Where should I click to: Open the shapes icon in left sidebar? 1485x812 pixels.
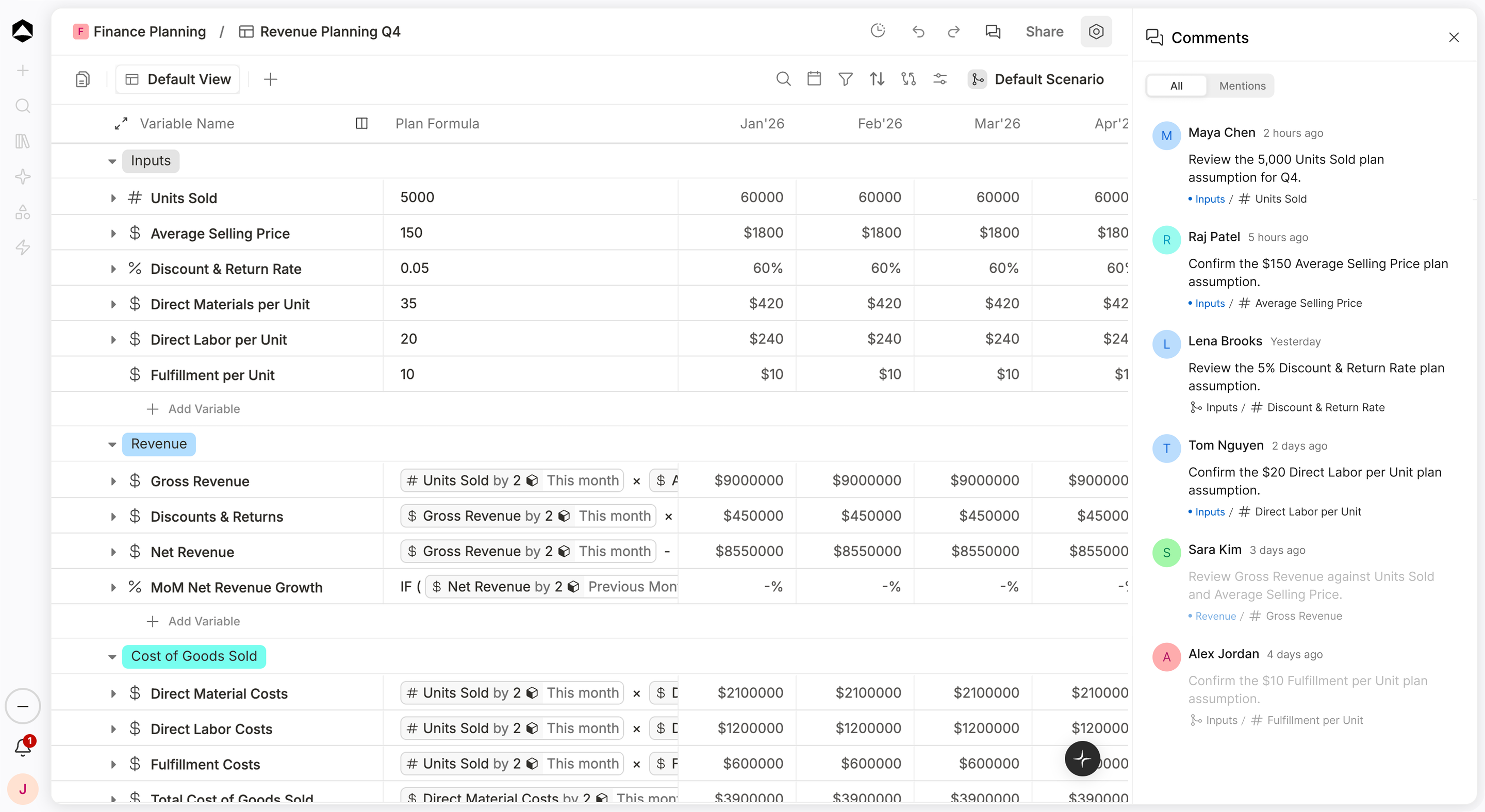[x=23, y=212]
